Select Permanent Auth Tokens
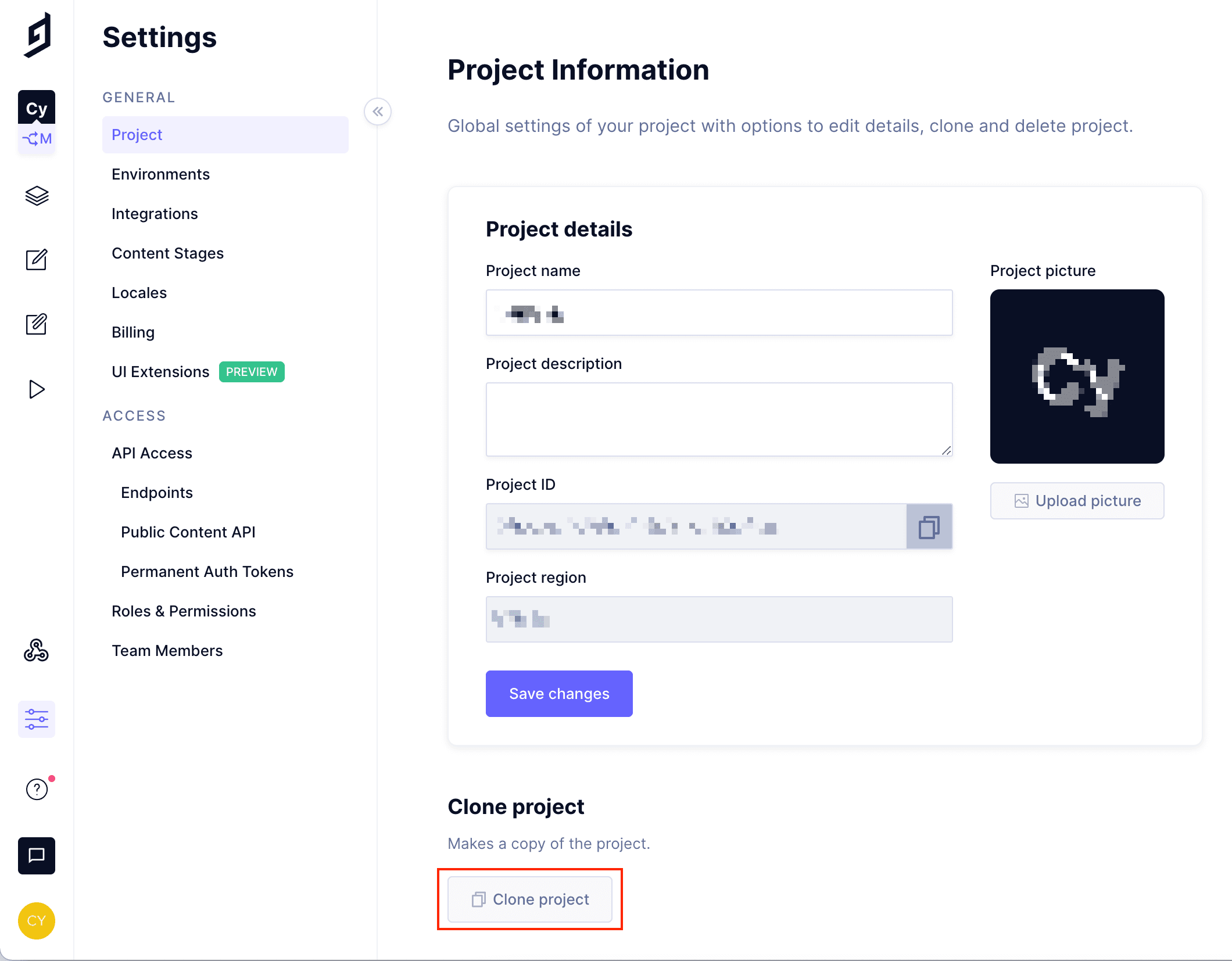 pyautogui.click(x=207, y=572)
